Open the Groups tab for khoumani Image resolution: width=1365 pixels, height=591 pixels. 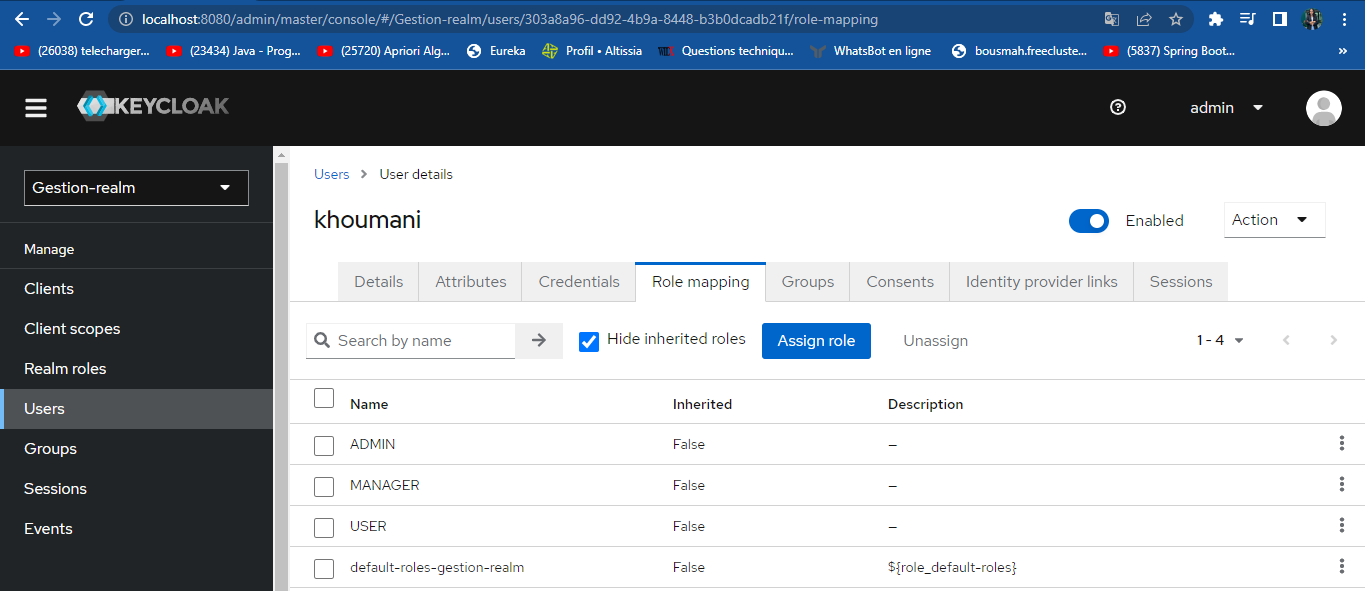[807, 281]
